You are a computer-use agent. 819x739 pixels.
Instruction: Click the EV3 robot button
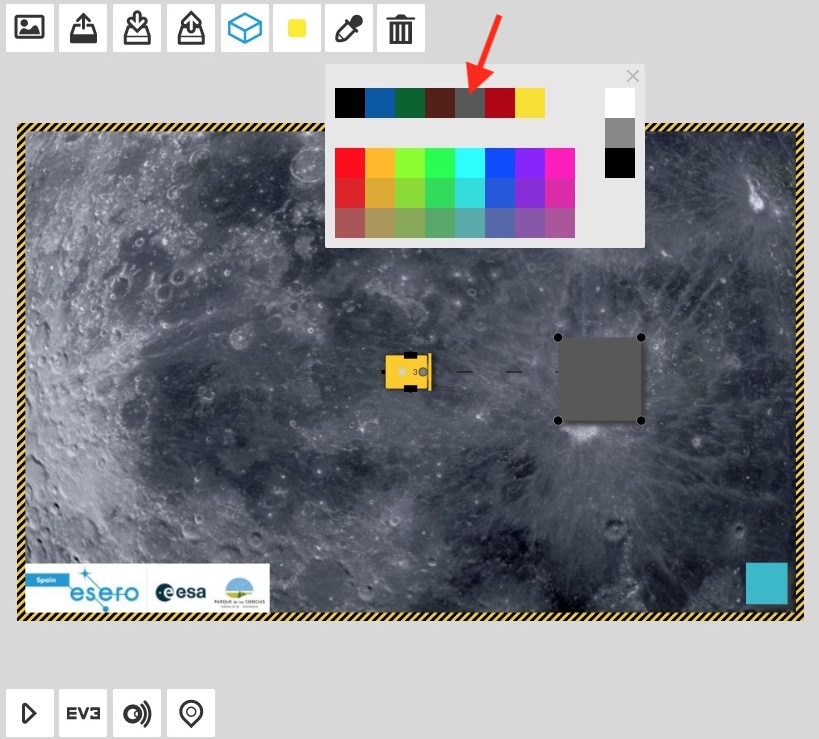click(x=83, y=713)
